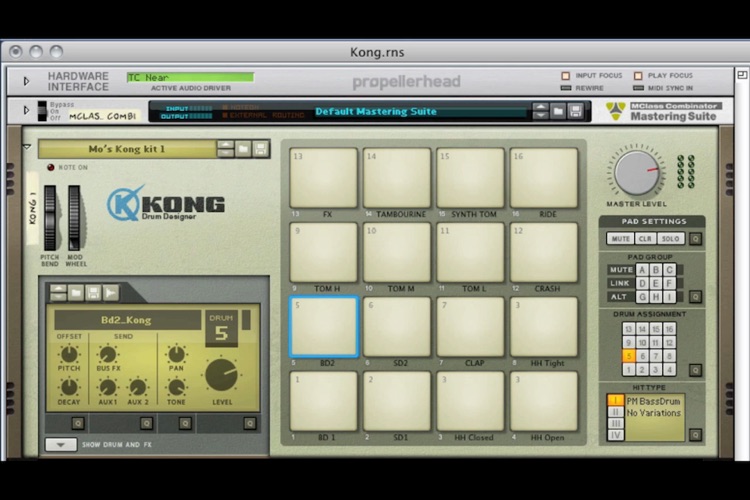Step Kong kit patch with up/down arrows

click(225, 149)
